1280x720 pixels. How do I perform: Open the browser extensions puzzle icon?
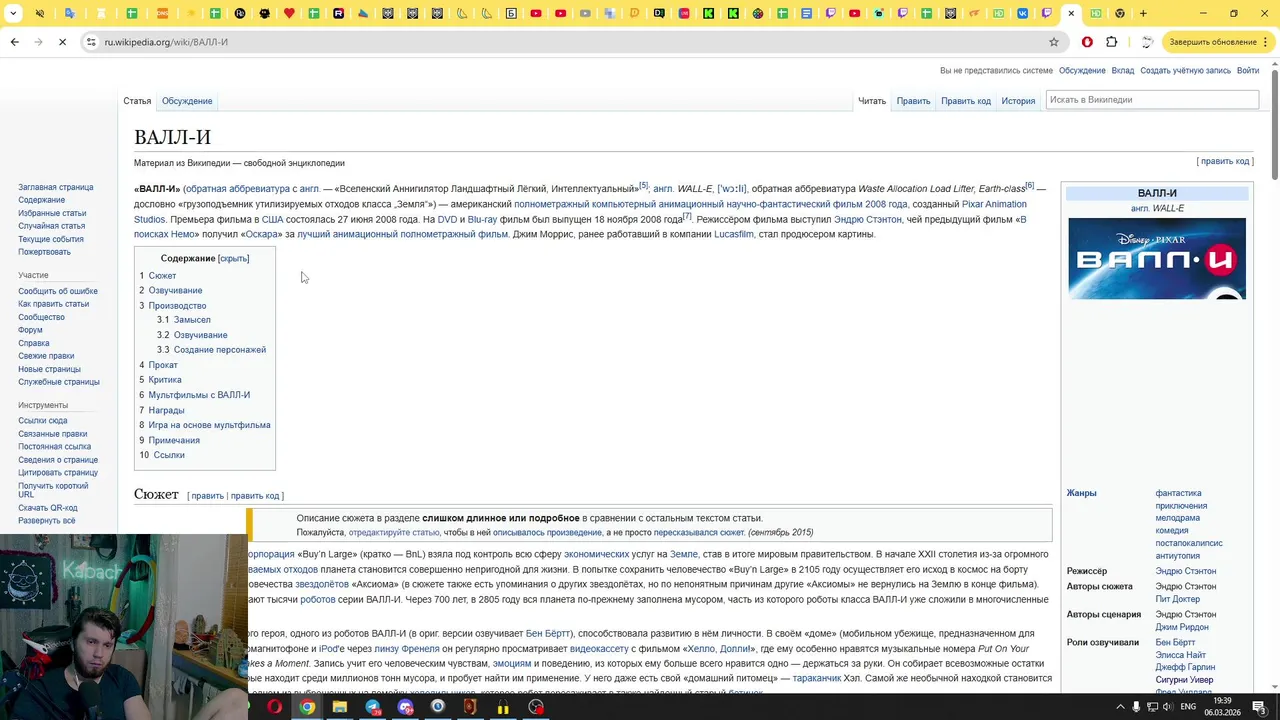coord(1112,42)
